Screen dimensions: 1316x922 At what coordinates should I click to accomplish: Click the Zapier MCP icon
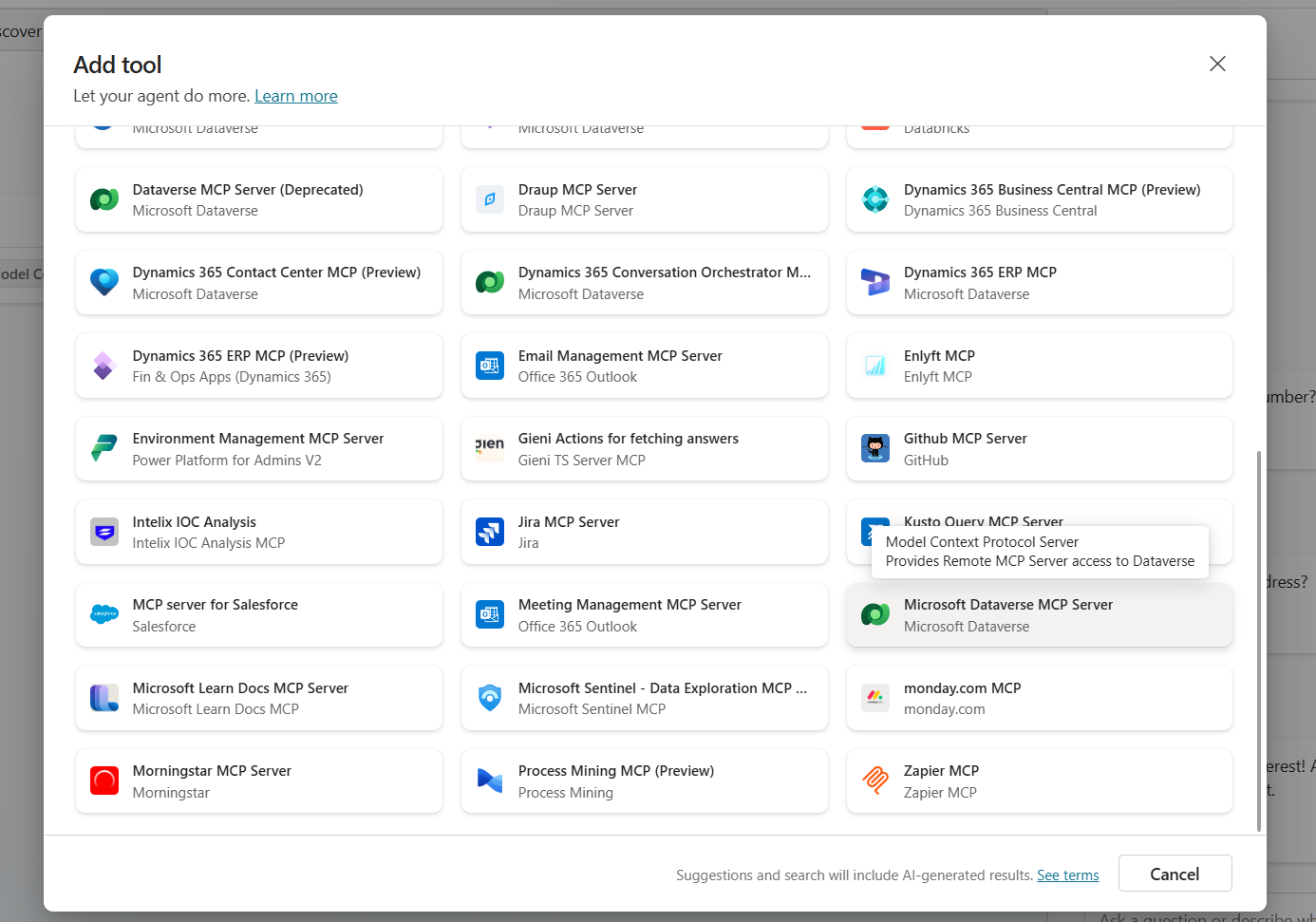[x=874, y=781]
